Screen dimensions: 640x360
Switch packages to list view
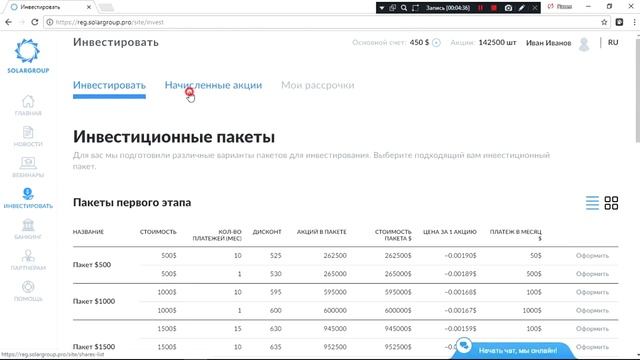(x=592, y=203)
